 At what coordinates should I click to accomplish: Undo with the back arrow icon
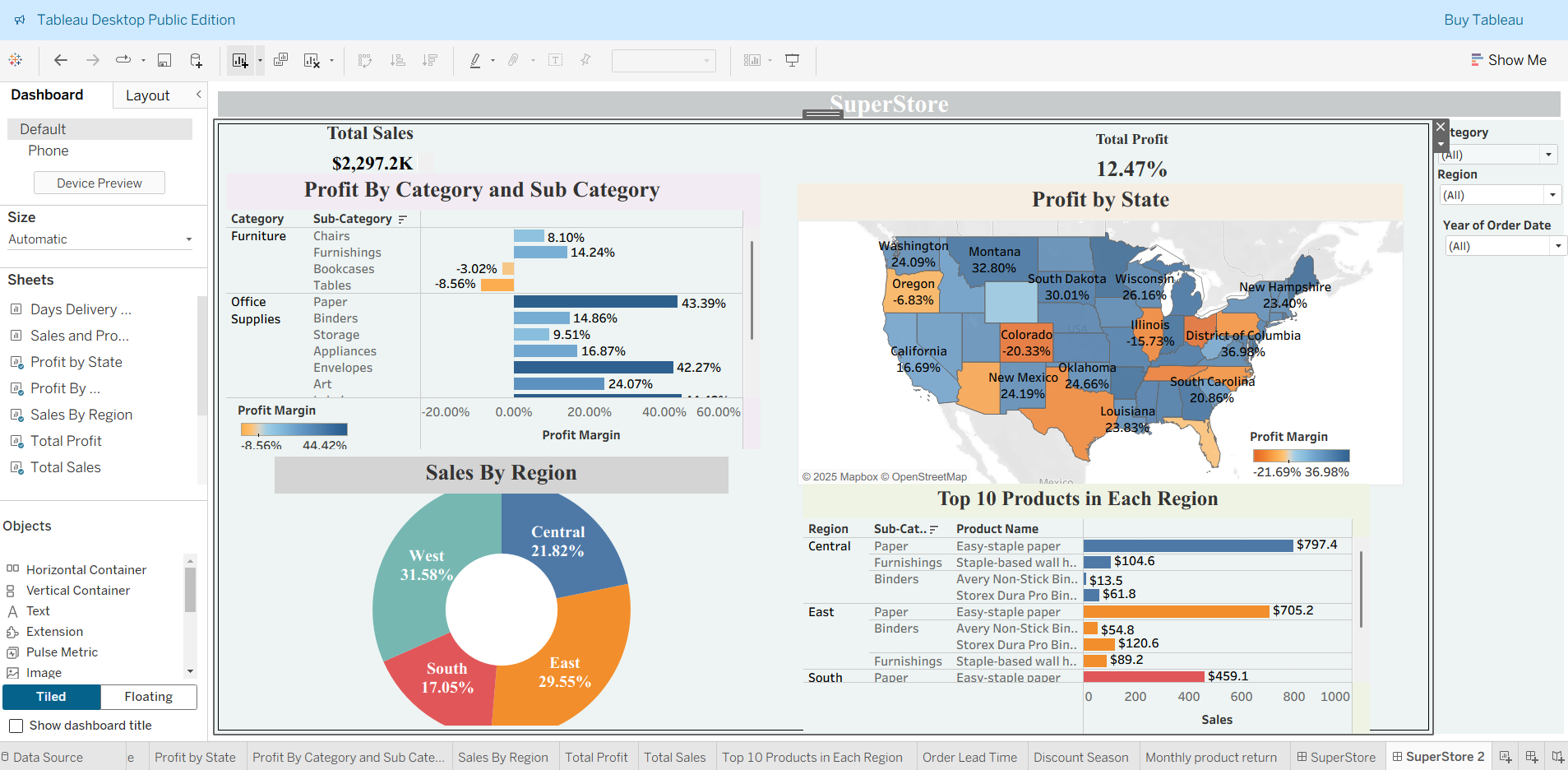pyautogui.click(x=61, y=60)
